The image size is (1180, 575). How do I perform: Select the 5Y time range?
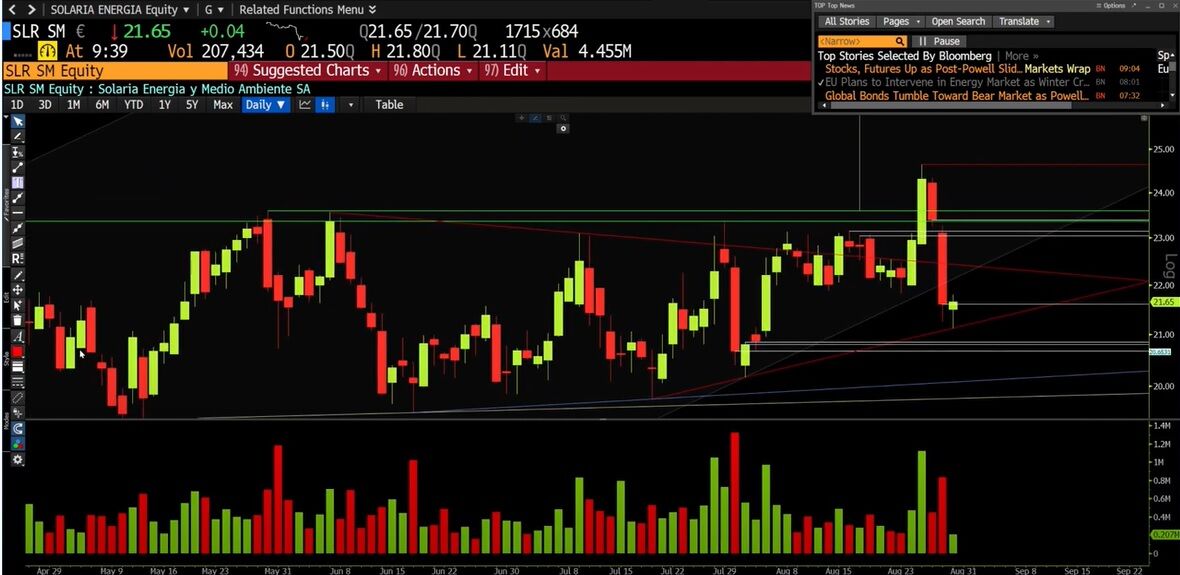192,105
